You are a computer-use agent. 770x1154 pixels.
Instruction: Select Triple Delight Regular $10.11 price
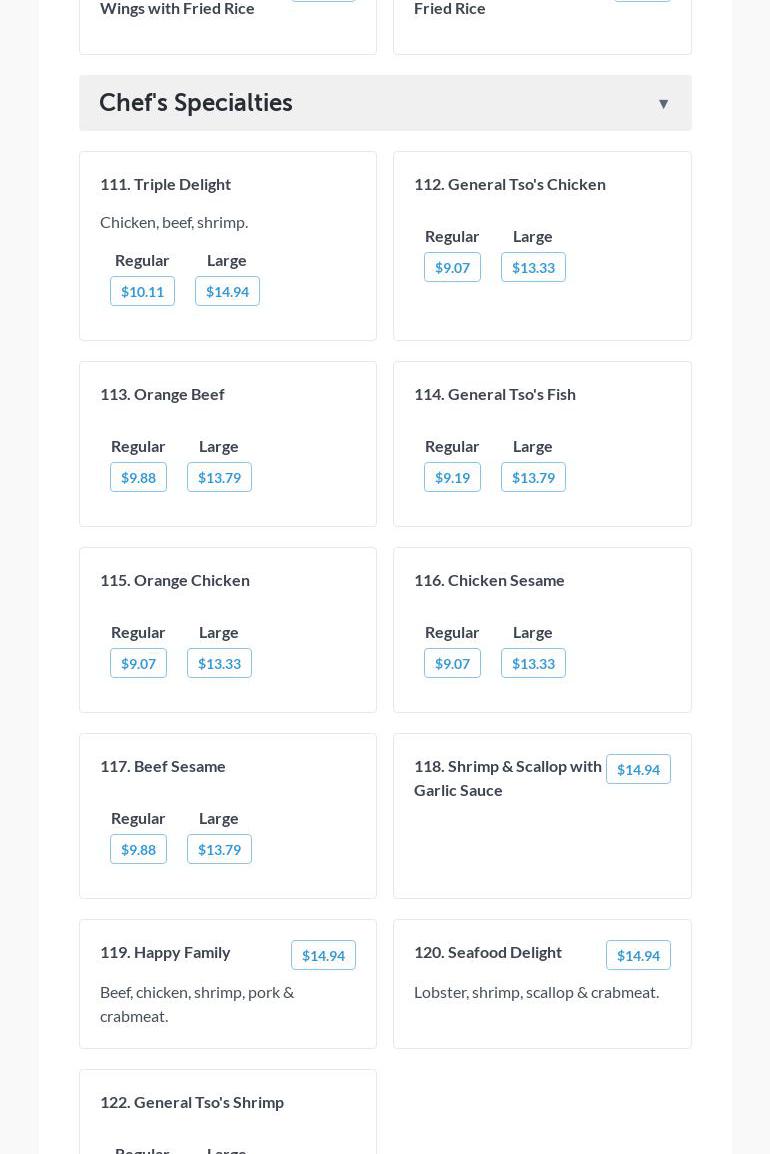[x=142, y=292]
